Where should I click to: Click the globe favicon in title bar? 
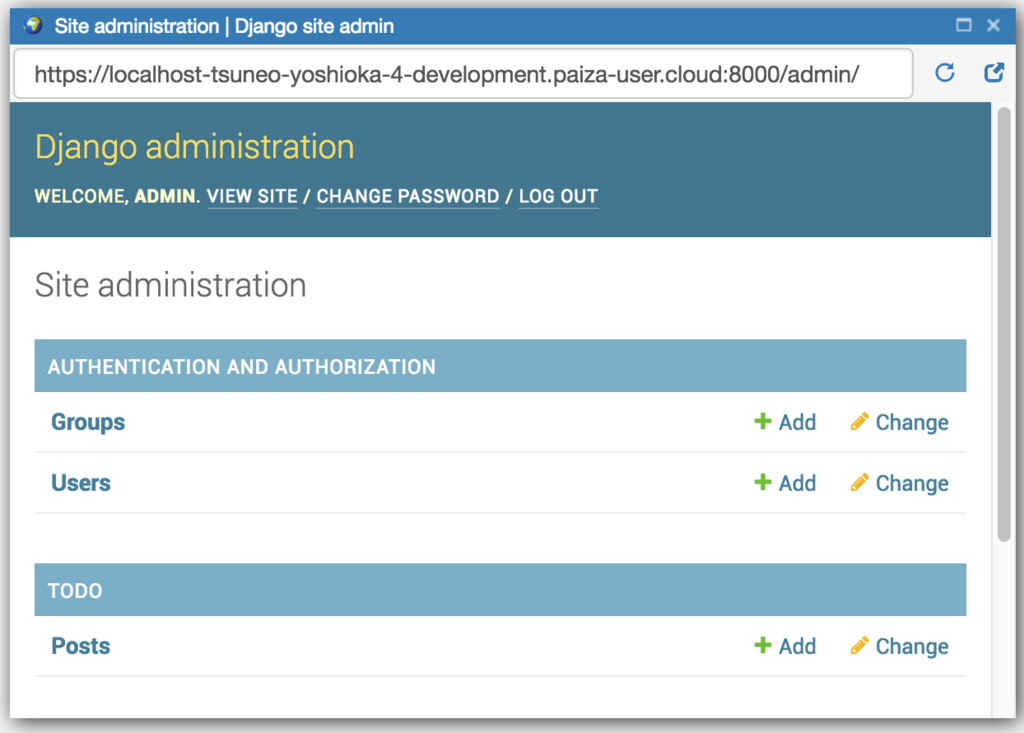pos(33,25)
